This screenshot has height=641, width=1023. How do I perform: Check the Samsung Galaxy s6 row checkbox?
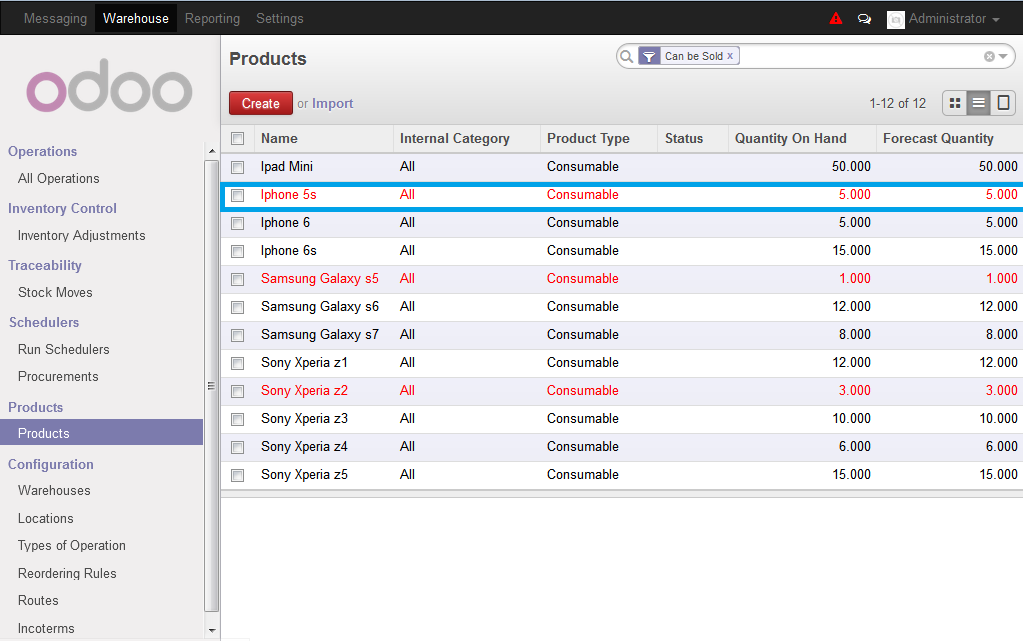point(237,307)
